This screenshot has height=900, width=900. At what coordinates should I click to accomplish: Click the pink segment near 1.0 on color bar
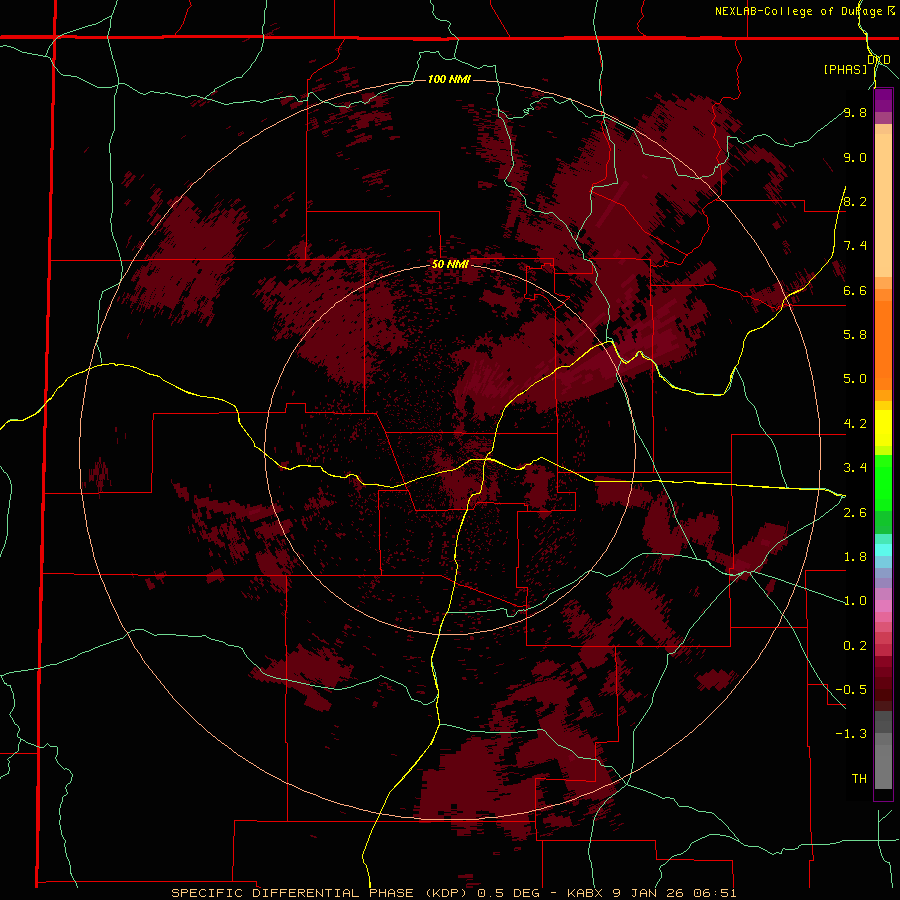[x=883, y=606]
